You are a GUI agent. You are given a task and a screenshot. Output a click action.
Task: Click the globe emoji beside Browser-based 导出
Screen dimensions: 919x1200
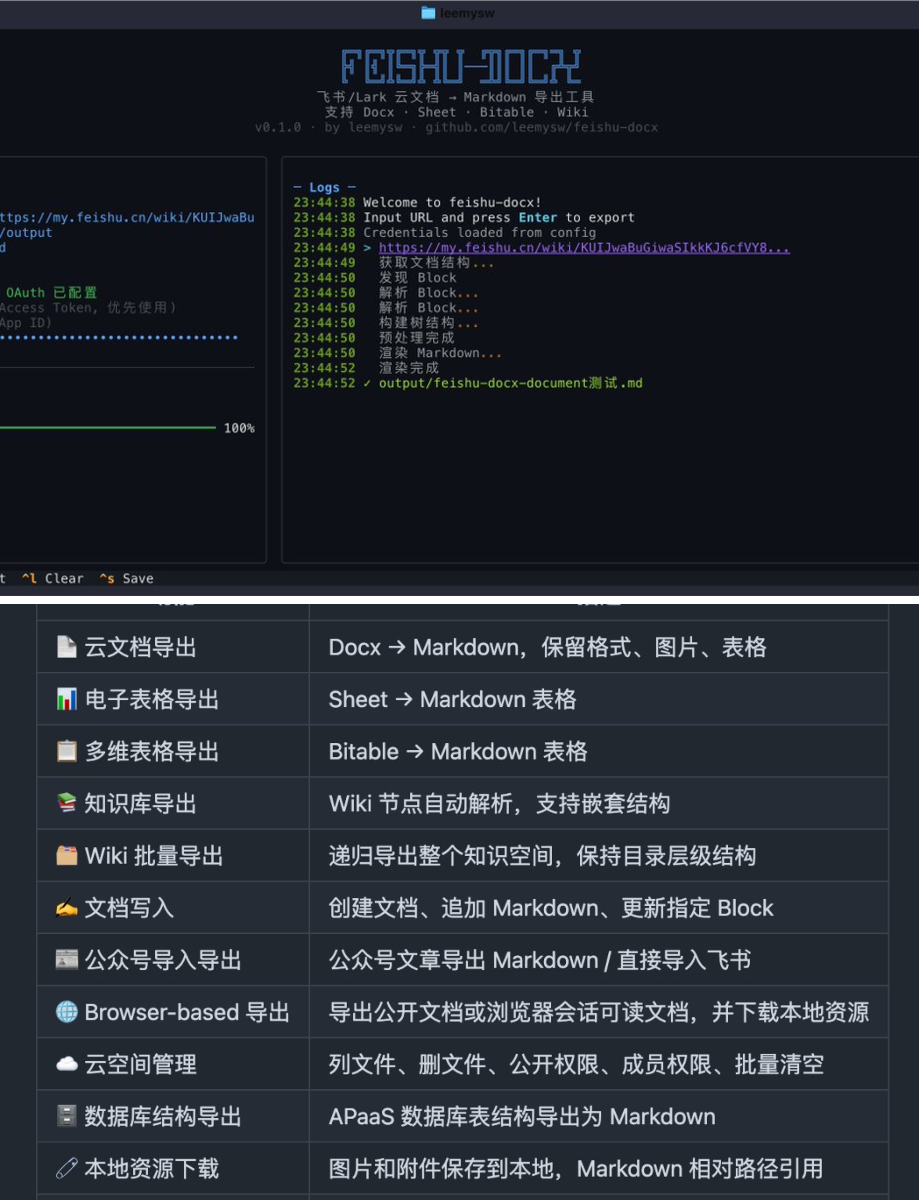coord(66,1012)
